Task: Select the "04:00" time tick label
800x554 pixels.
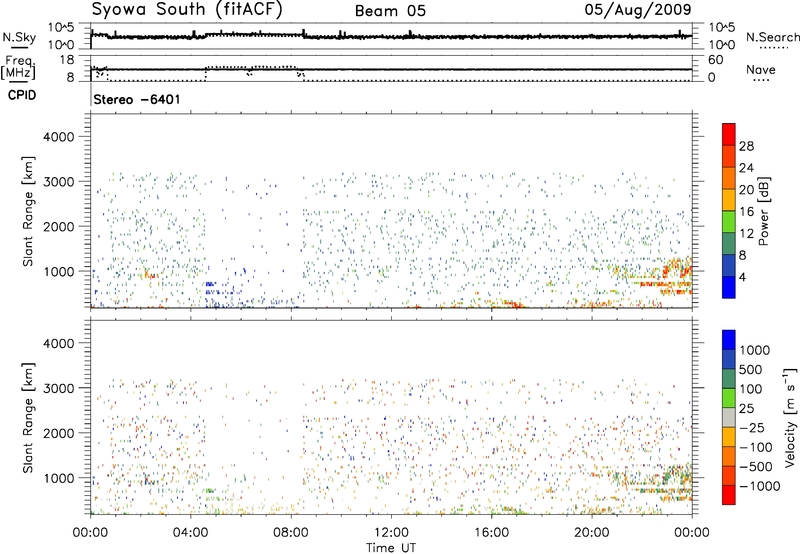Action: click(x=190, y=533)
